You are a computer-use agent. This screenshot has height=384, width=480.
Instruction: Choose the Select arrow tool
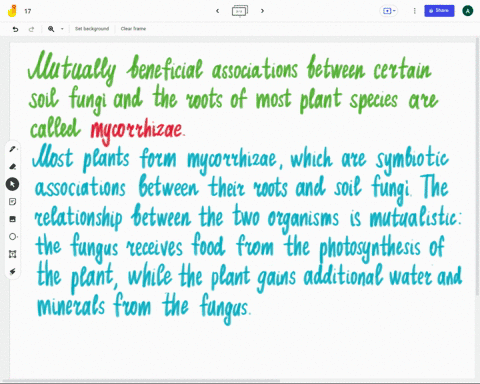12,184
